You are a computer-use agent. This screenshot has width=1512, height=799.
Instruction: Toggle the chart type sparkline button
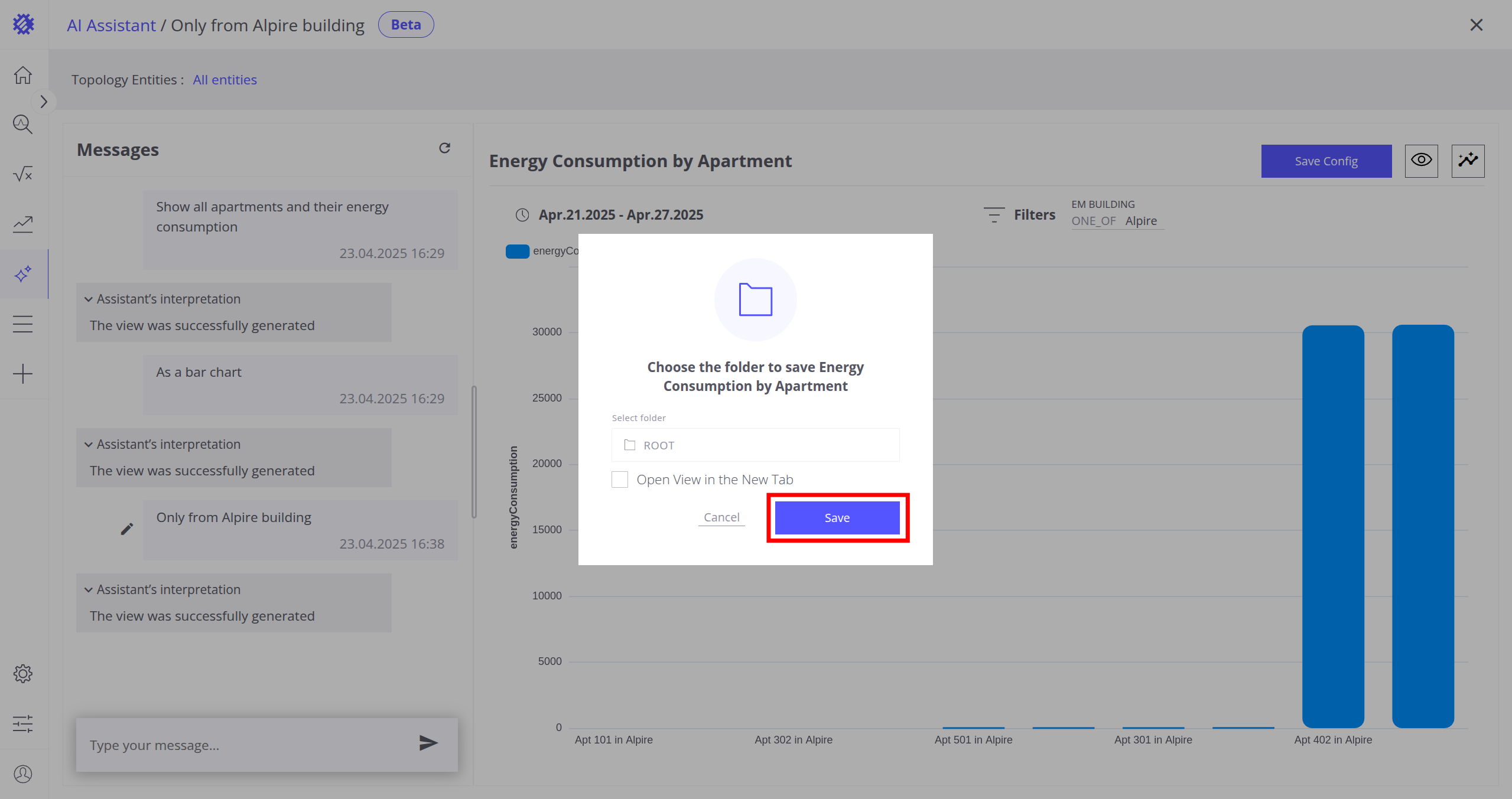tap(1468, 161)
